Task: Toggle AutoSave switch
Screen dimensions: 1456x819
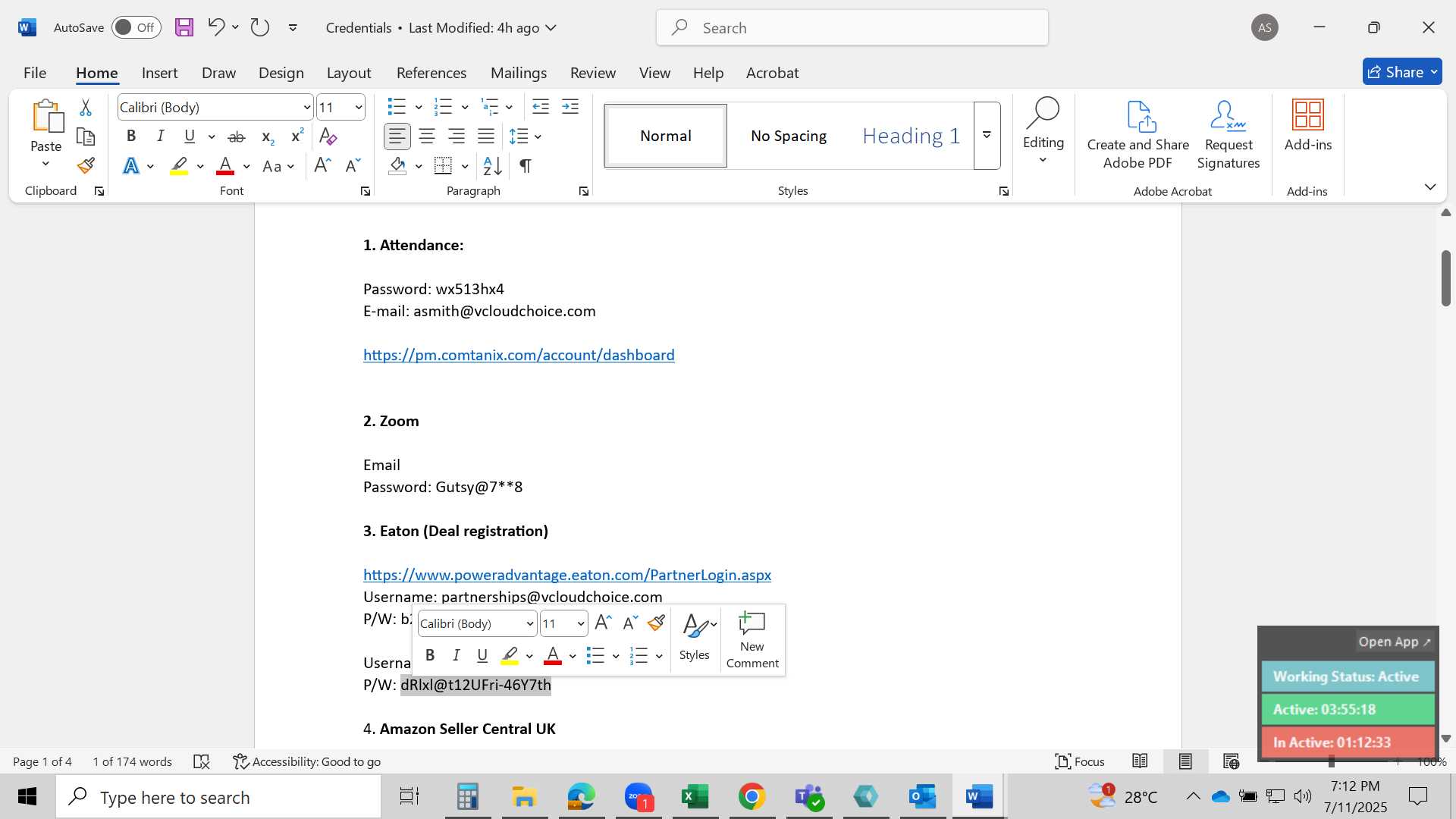Action: (x=136, y=27)
